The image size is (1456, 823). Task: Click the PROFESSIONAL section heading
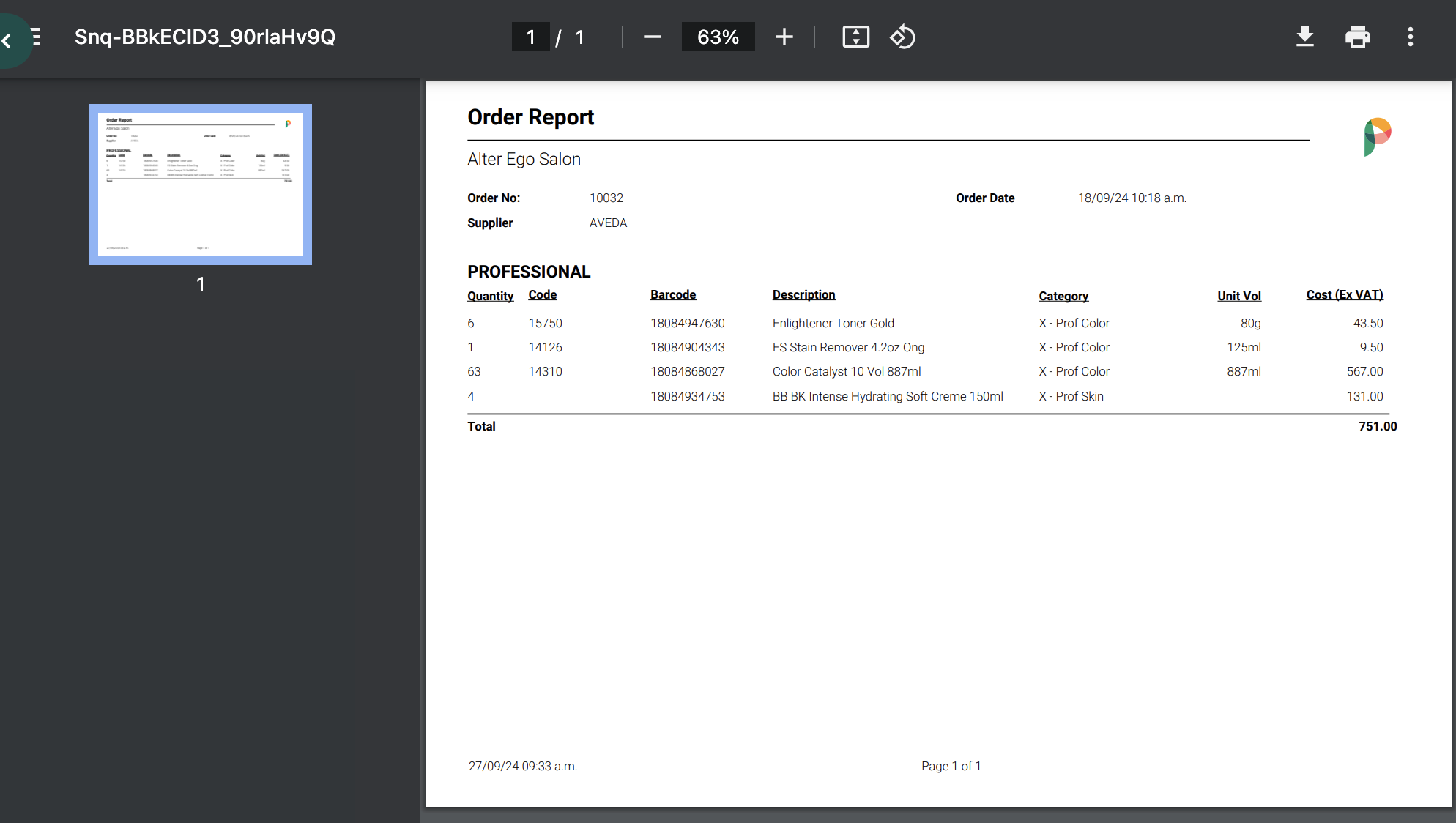pos(529,272)
